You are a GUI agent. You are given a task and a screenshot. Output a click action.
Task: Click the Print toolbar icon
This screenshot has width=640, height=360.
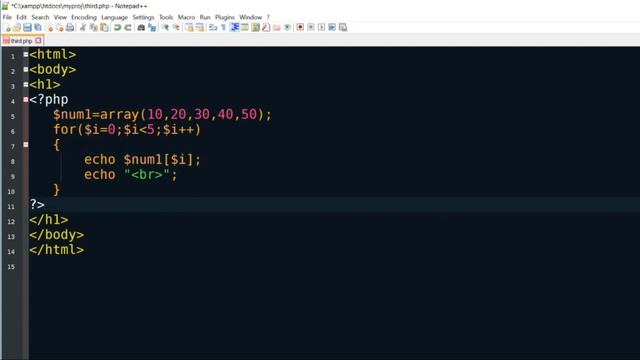[x=70, y=27]
